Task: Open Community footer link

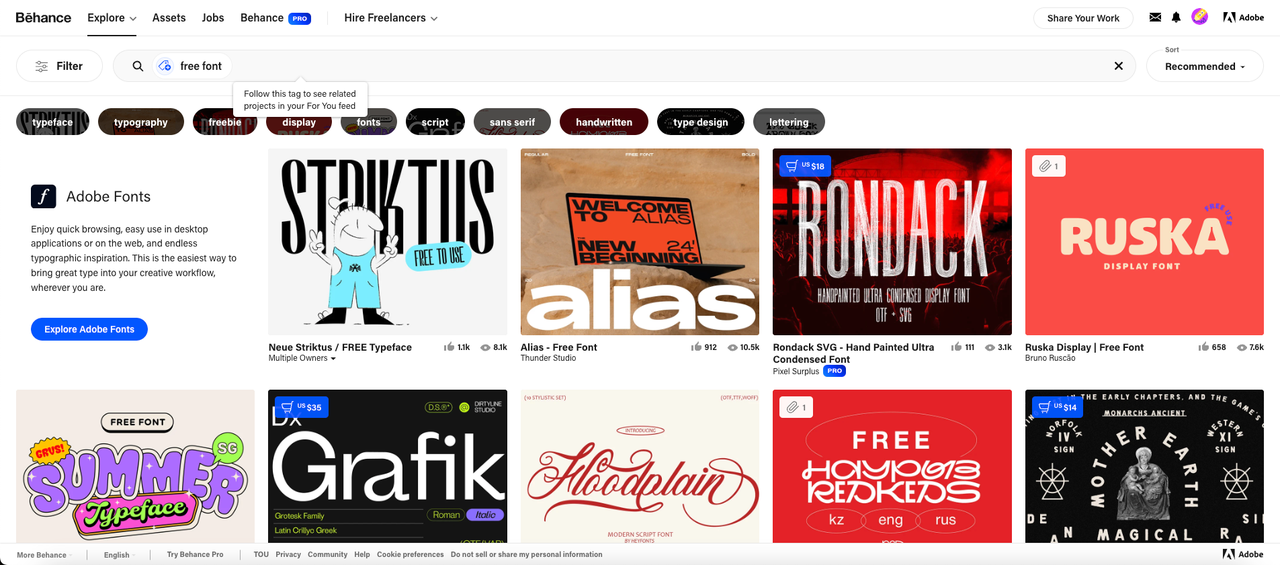Action: pos(327,554)
